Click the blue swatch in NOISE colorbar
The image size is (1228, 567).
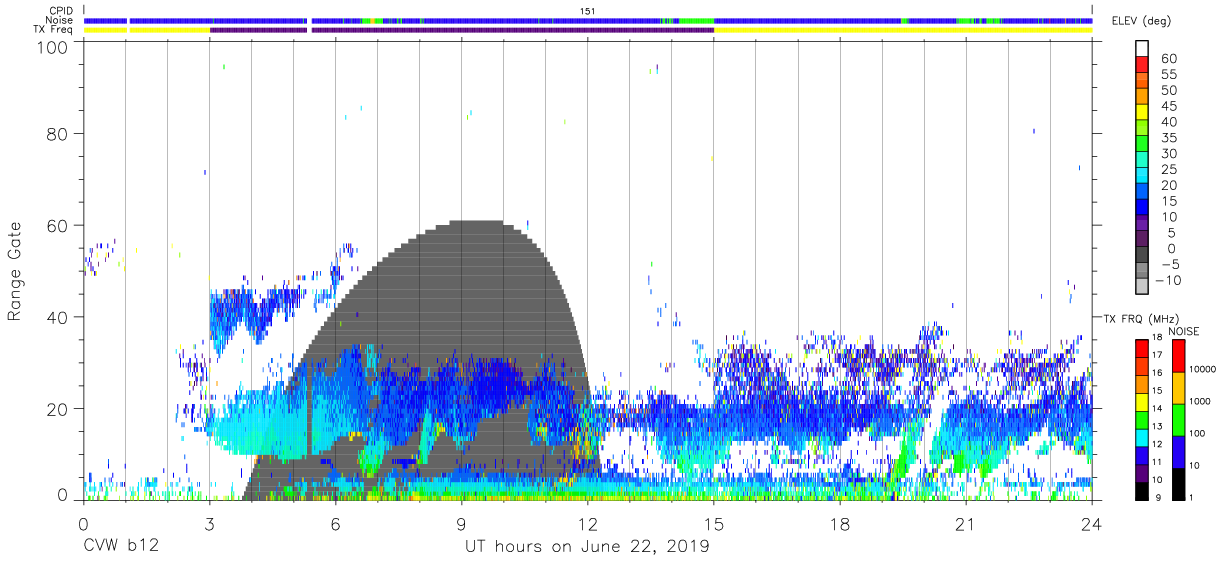(1177, 451)
